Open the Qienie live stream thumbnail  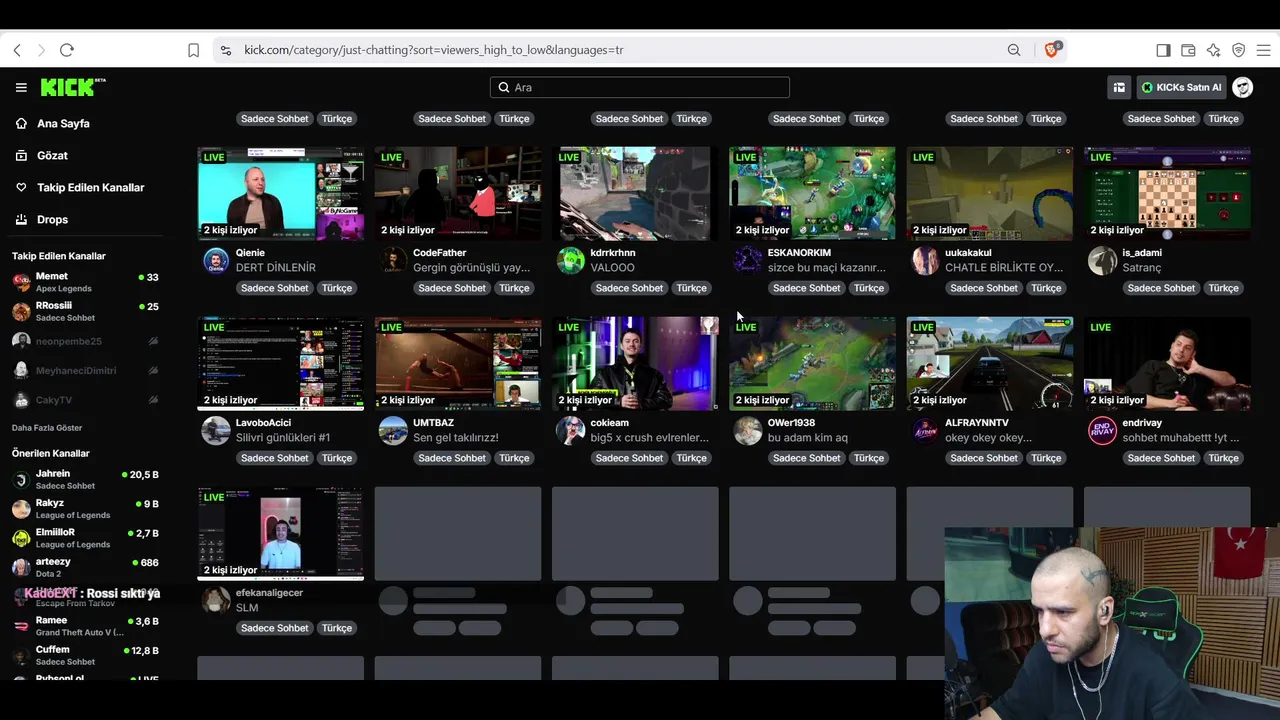(x=281, y=194)
